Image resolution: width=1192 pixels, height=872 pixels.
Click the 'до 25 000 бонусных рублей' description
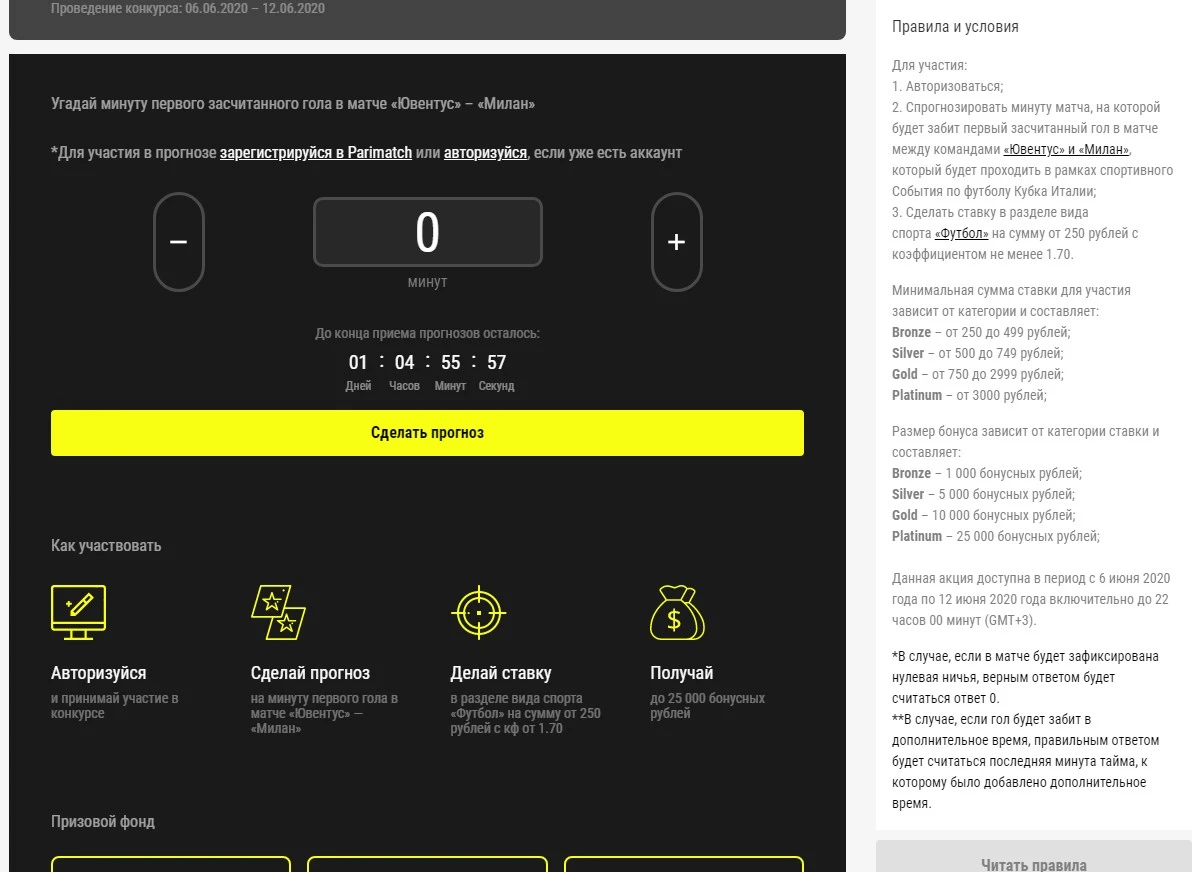tap(707, 706)
